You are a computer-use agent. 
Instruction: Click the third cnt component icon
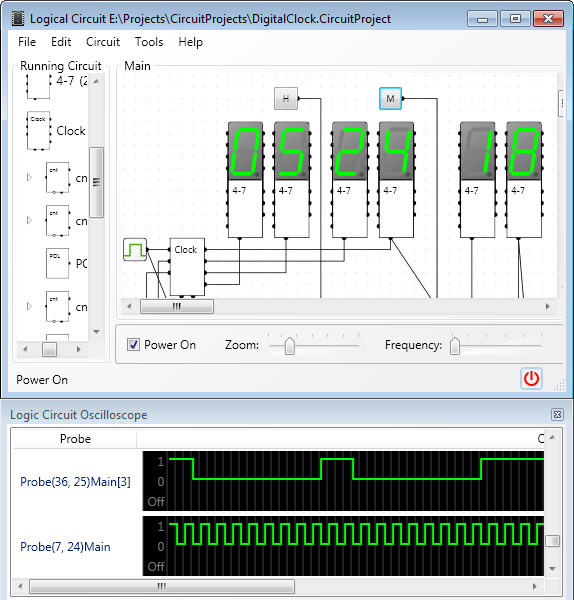(57, 307)
